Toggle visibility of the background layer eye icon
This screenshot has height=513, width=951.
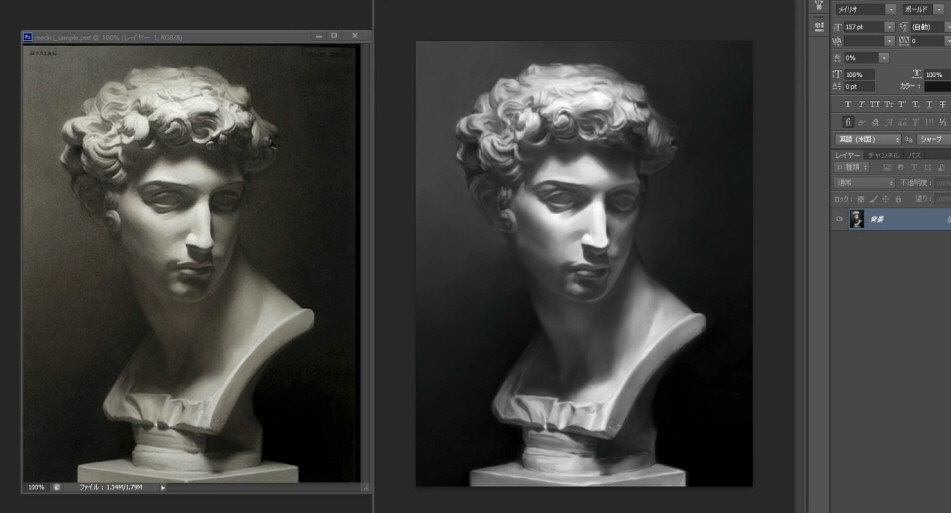[x=839, y=219]
